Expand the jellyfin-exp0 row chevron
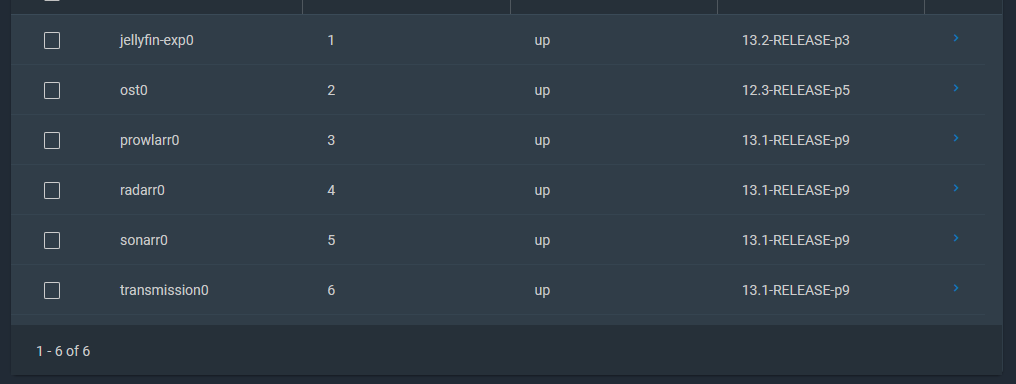This screenshot has width=1016, height=384. (x=956, y=38)
